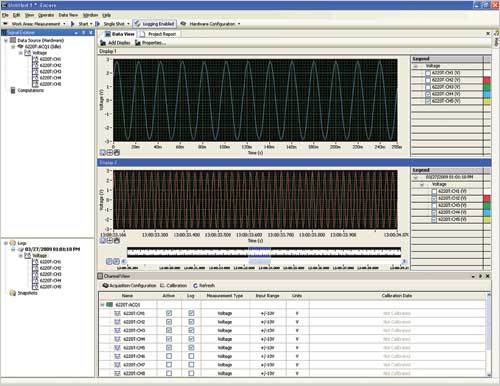Collapse the Logs tree node
This screenshot has height=386, width=500.
pyautogui.click(x=6, y=243)
